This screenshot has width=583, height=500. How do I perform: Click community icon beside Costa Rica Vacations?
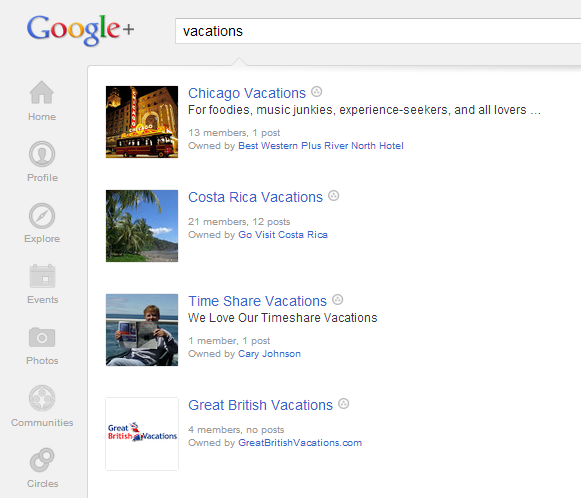[334, 196]
